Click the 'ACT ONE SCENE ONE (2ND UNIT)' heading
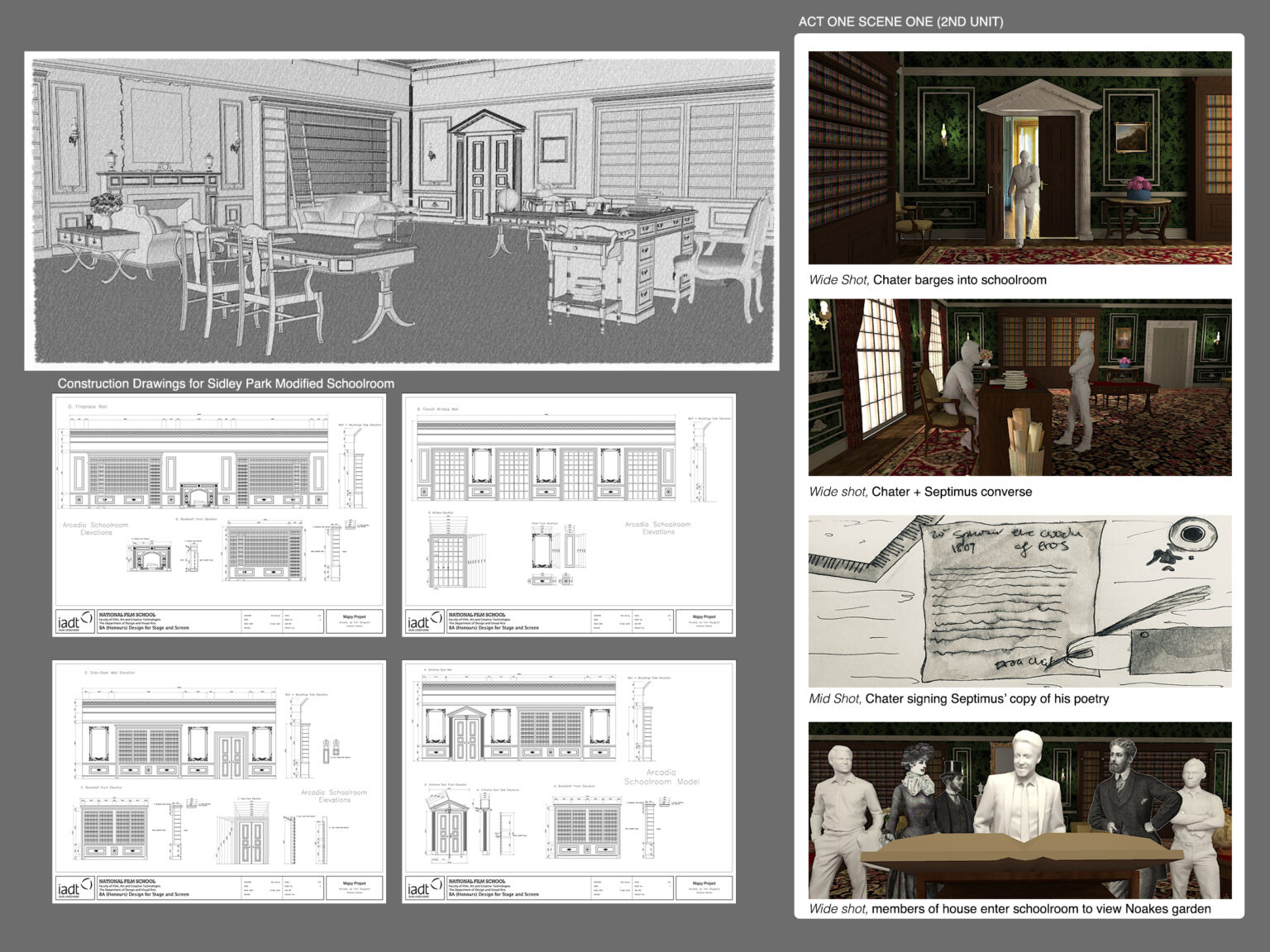The width and height of the screenshot is (1270, 952). [900, 21]
